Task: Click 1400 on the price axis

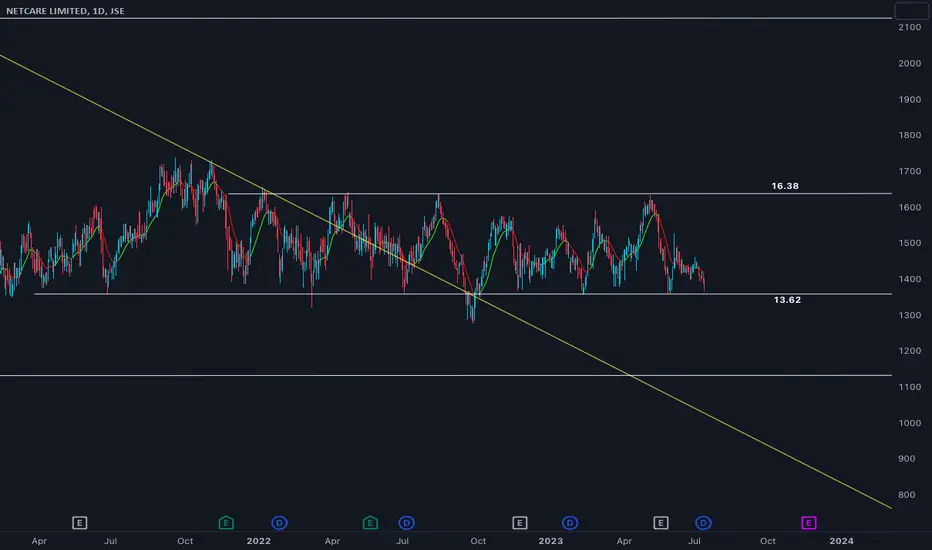Action: tap(909, 279)
